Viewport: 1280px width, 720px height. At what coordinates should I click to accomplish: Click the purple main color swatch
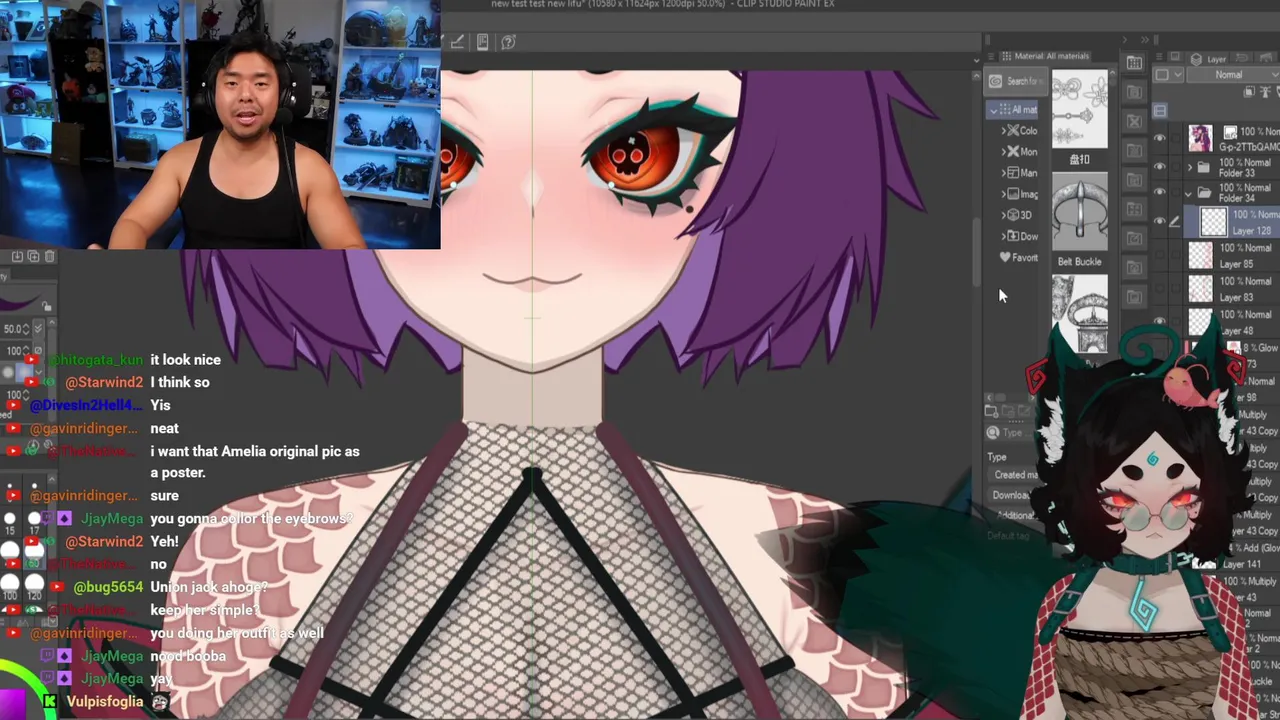(x=12, y=705)
